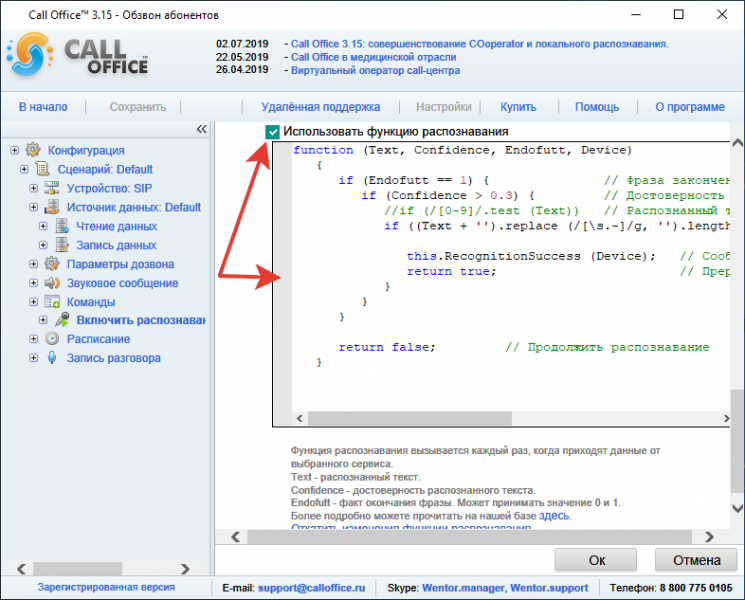Select Расписание tree item
The image size is (745, 600).
[x=98, y=339]
